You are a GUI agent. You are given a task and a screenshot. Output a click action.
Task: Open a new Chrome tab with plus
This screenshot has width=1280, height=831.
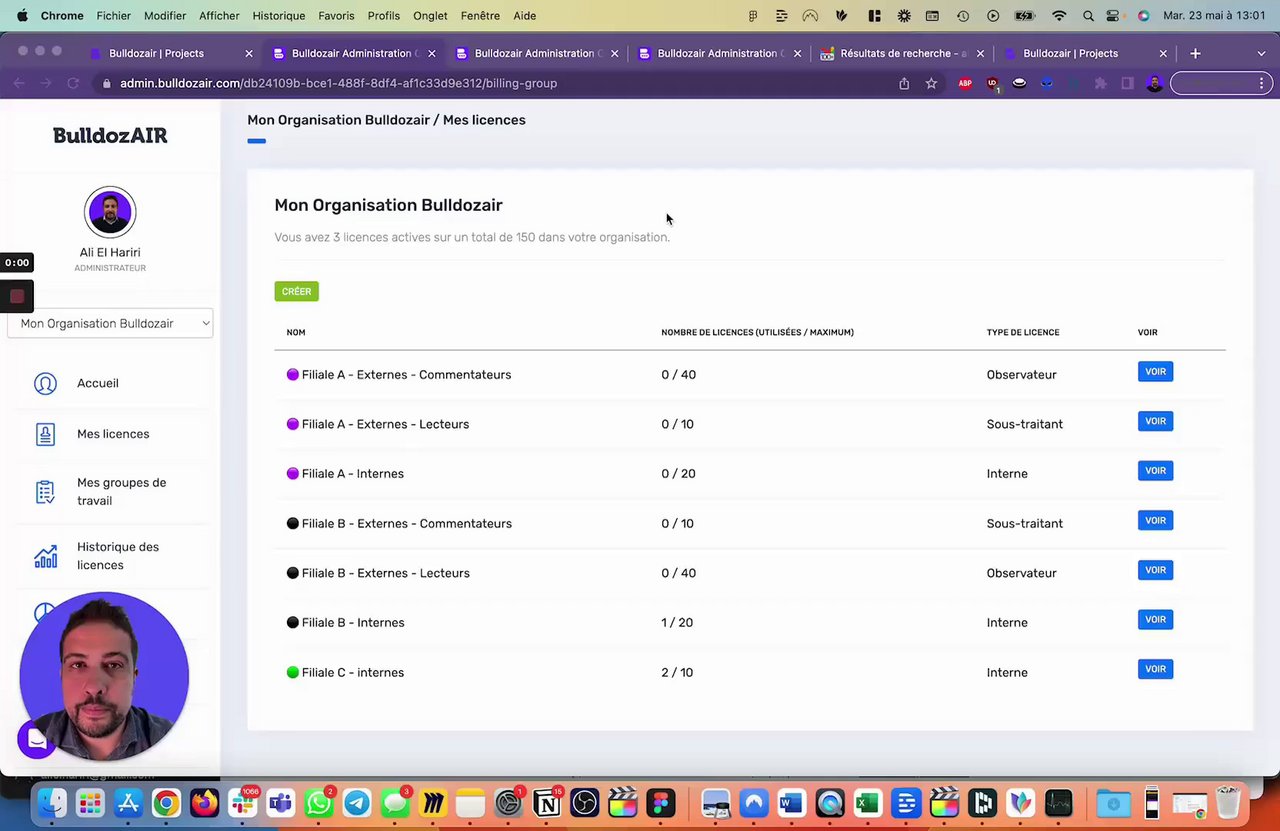[x=1195, y=53]
